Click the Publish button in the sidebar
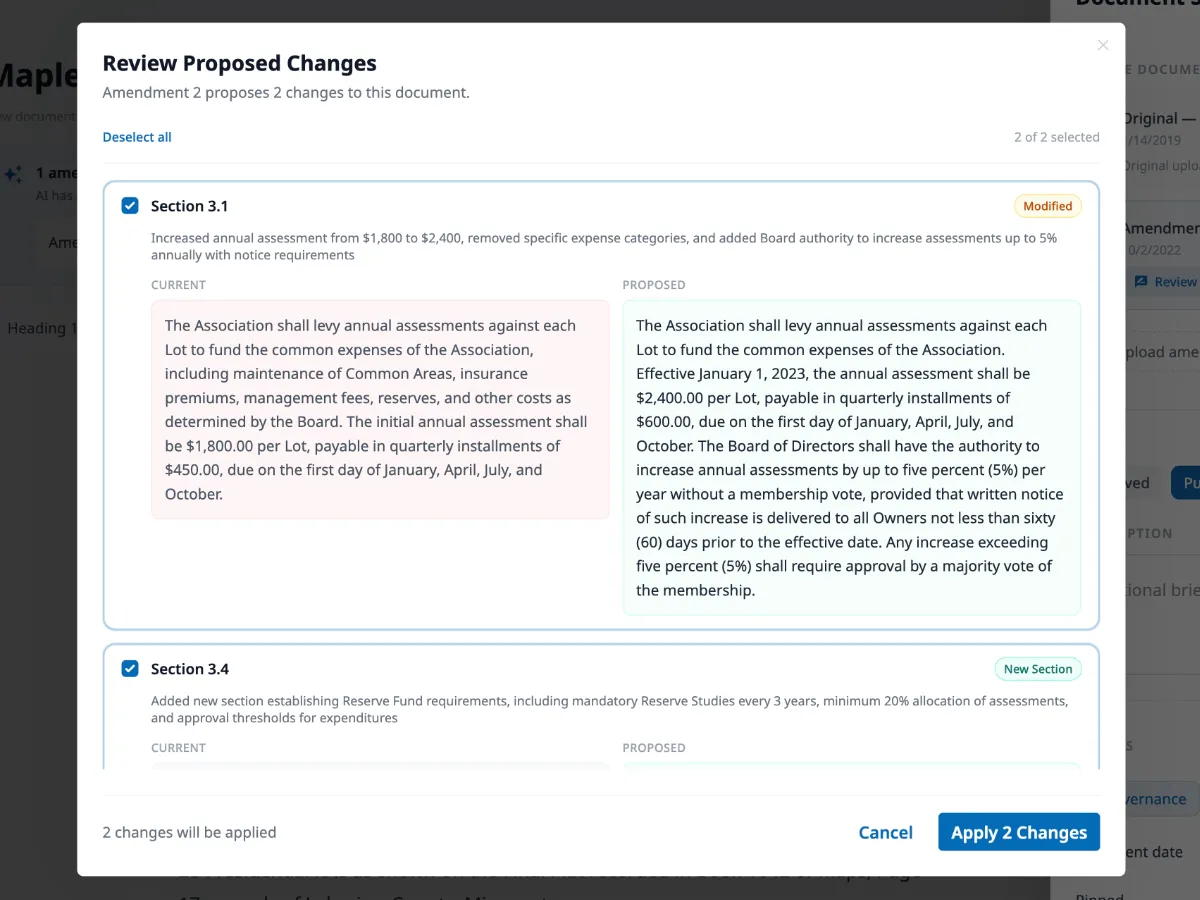Viewport: 1200px width, 900px height. (x=1190, y=482)
